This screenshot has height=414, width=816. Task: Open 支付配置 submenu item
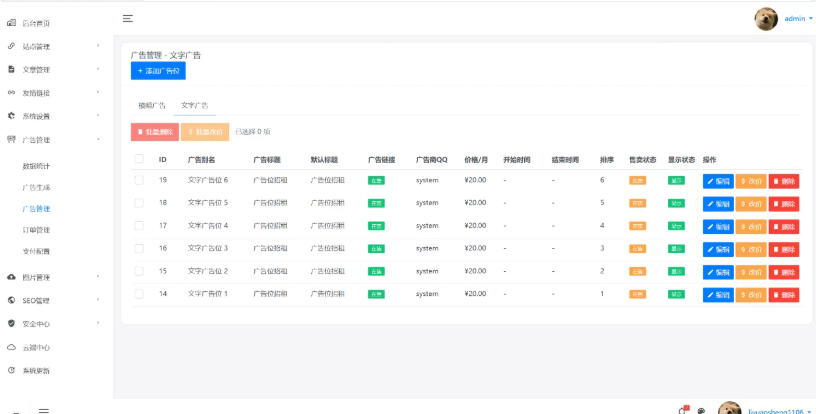click(x=36, y=251)
